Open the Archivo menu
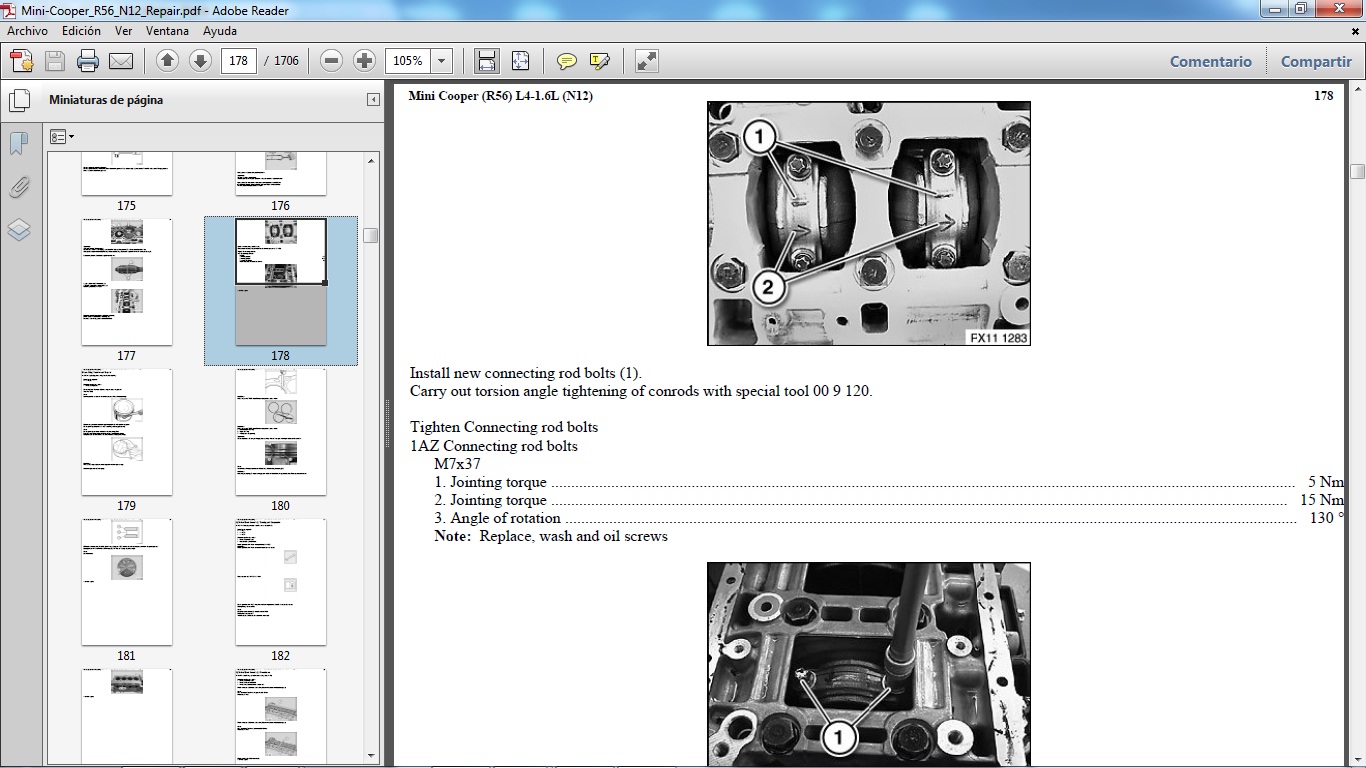 (26, 31)
